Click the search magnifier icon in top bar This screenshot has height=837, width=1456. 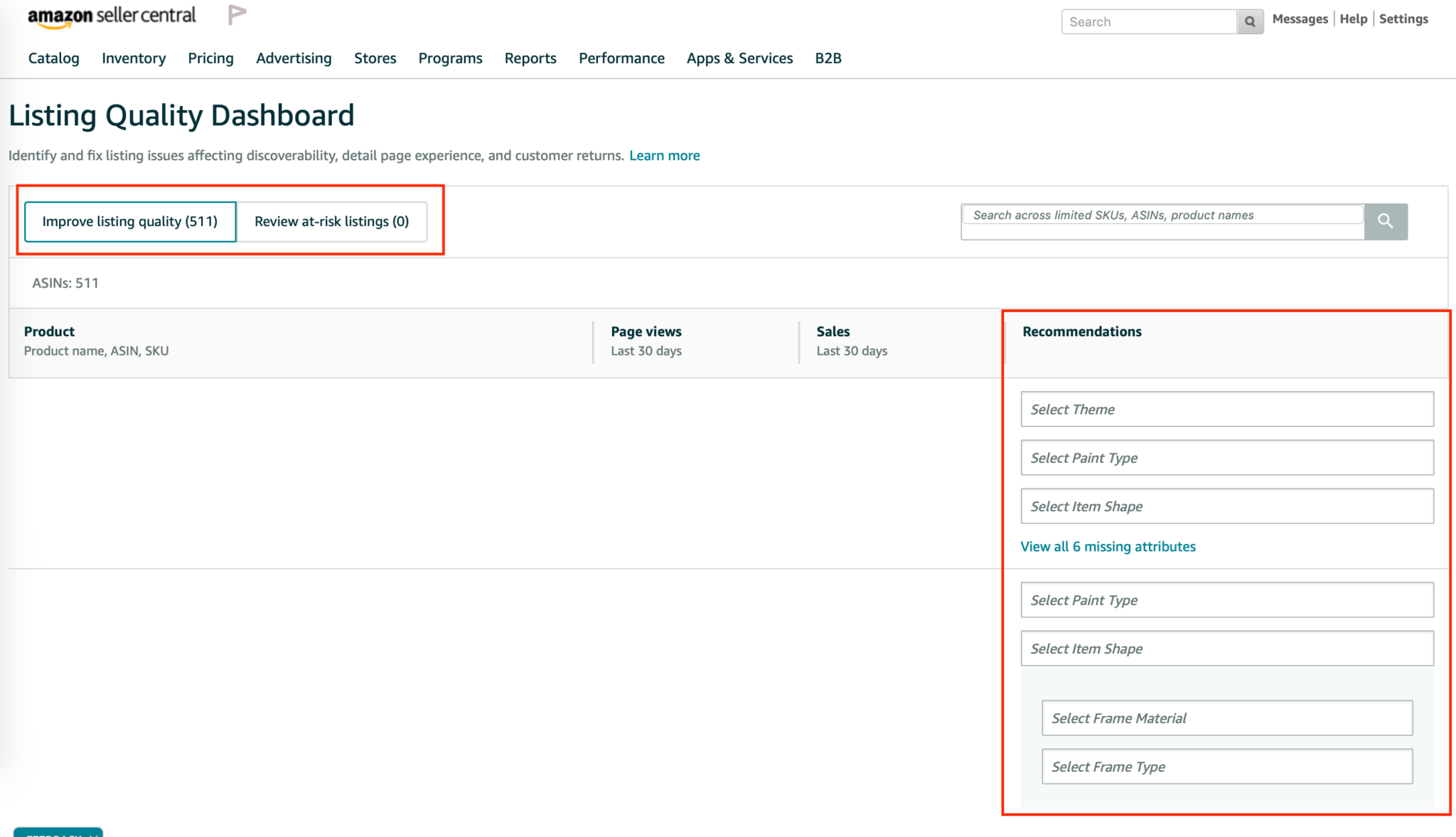1250,21
